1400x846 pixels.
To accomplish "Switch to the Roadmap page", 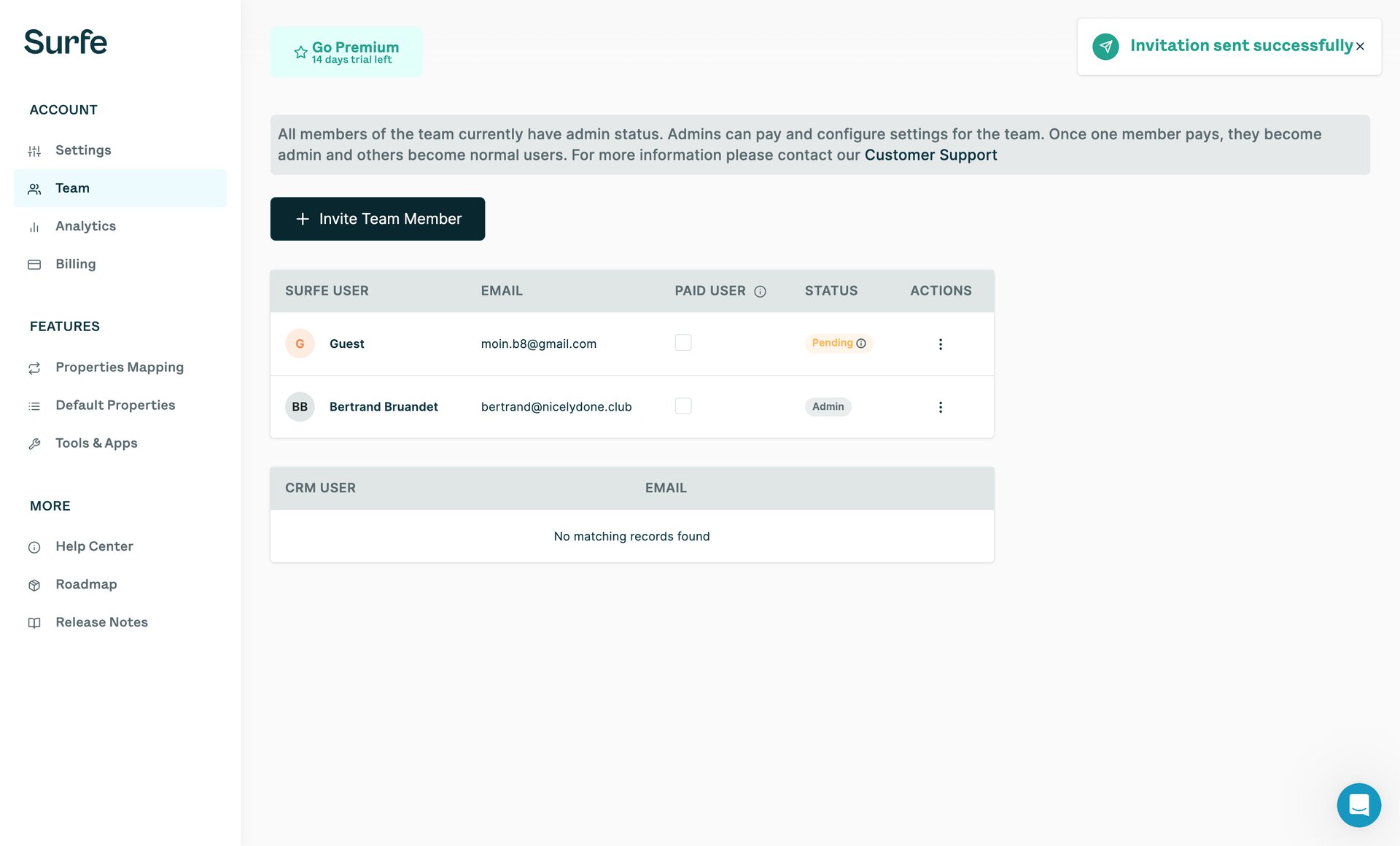I will 85,584.
